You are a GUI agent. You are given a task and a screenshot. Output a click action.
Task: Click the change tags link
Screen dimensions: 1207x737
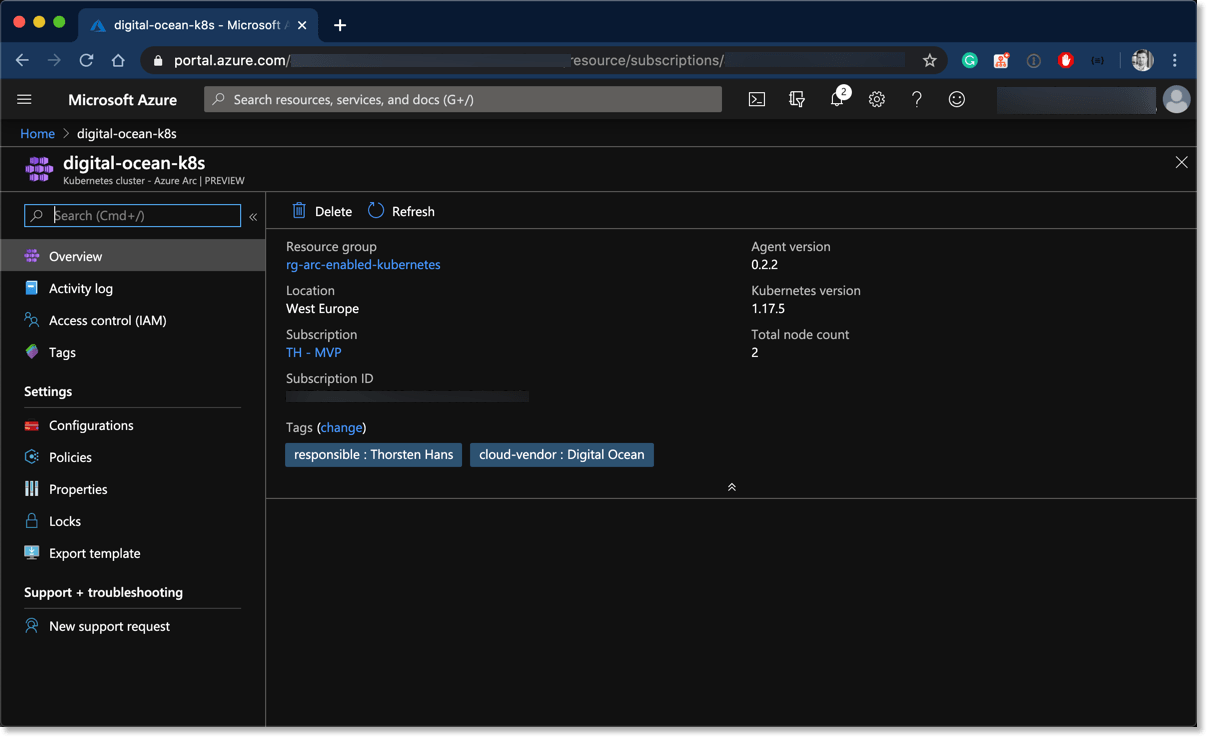[x=341, y=427]
